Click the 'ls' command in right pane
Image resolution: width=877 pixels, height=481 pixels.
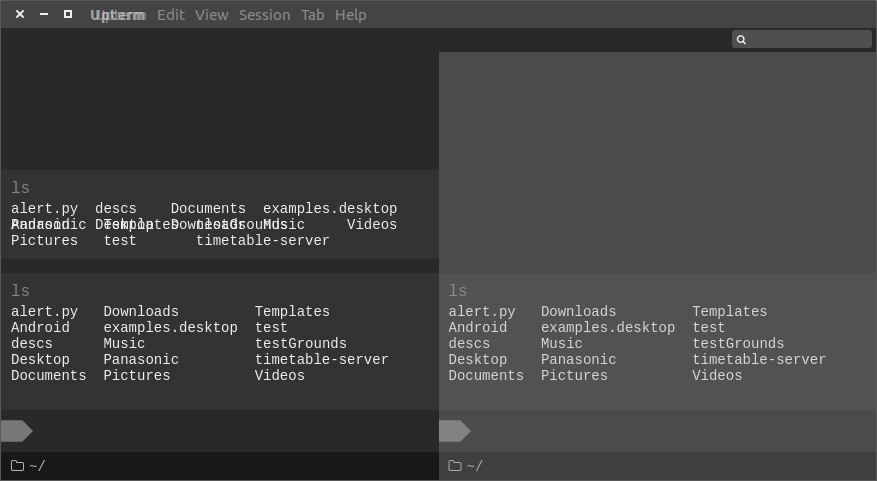458,291
